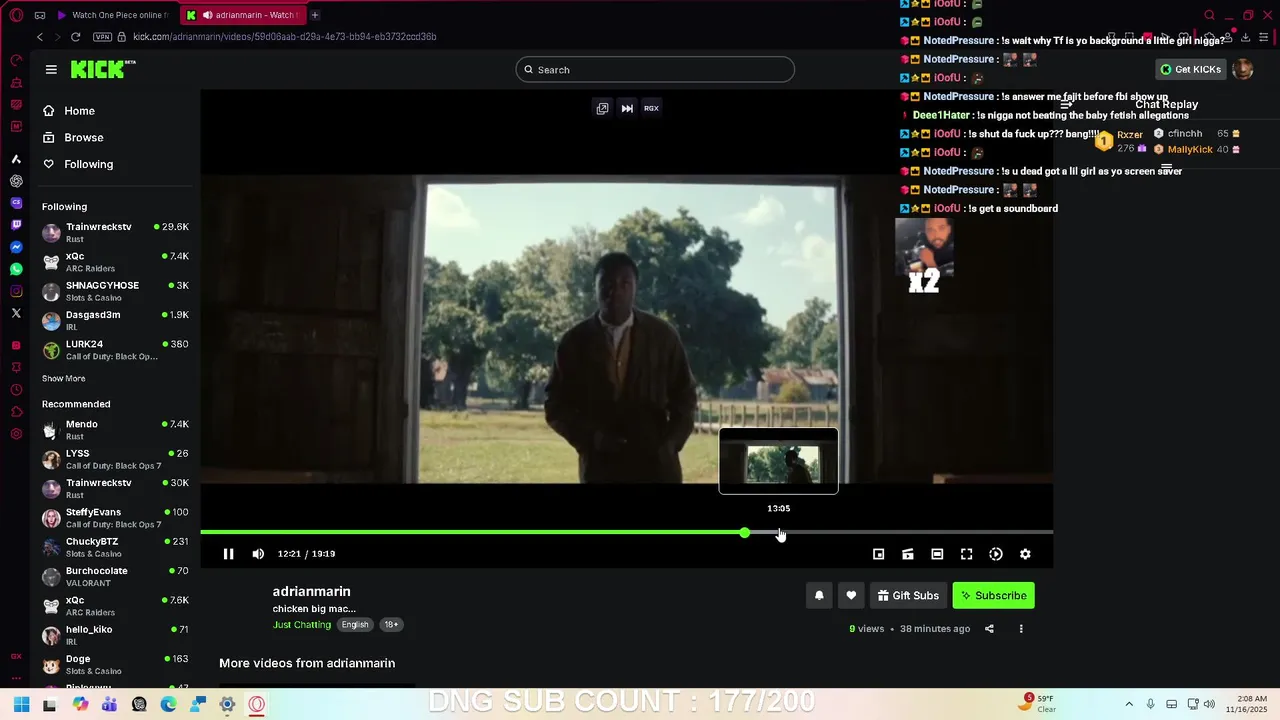The width and height of the screenshot is (1280, 720).
Task: Enable picture-in-picture in player
Action: coord(878,554)
